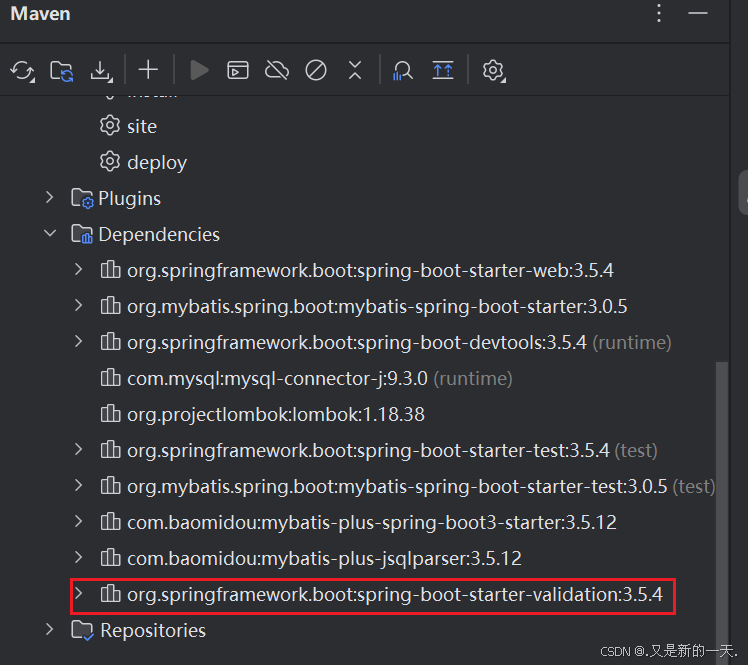
Task: Minimize the Maven tool window
Action: (697, 13)
